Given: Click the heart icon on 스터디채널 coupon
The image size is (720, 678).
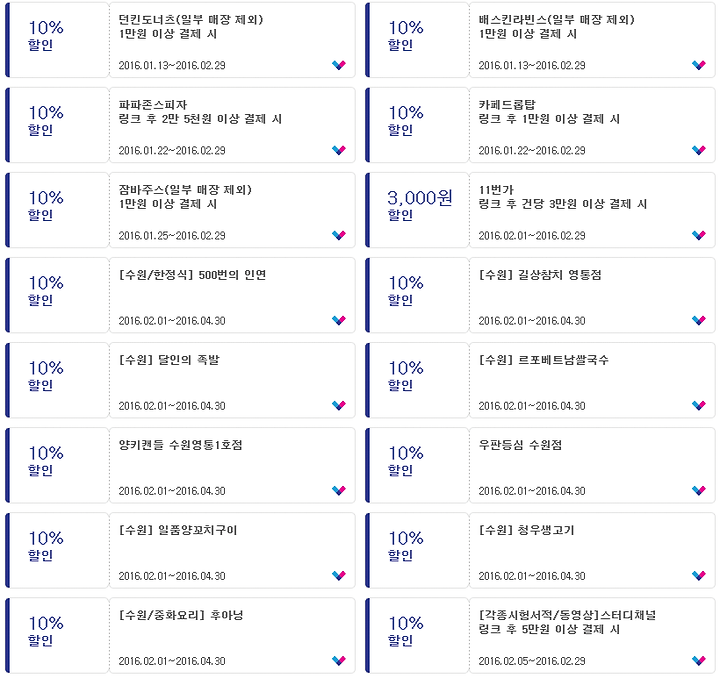Looking at the screenshot, I should pos(699,661).
